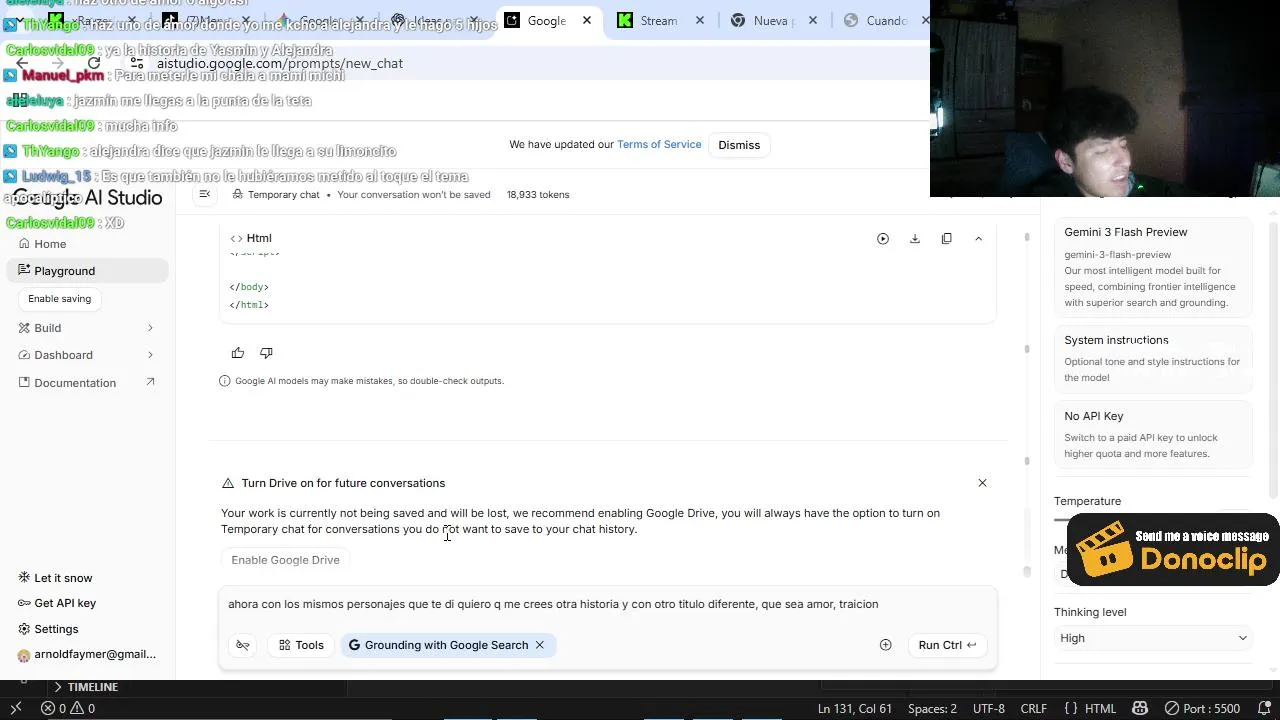1280x720 pixels.
Task: Change encoding via UTF-8 status item
Action: [x=989, y=708]
